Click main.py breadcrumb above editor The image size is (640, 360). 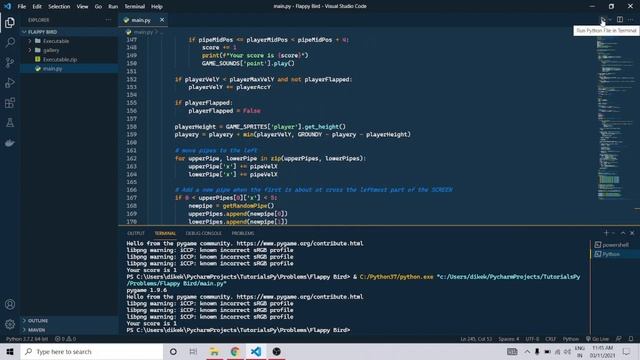(143, 32)
